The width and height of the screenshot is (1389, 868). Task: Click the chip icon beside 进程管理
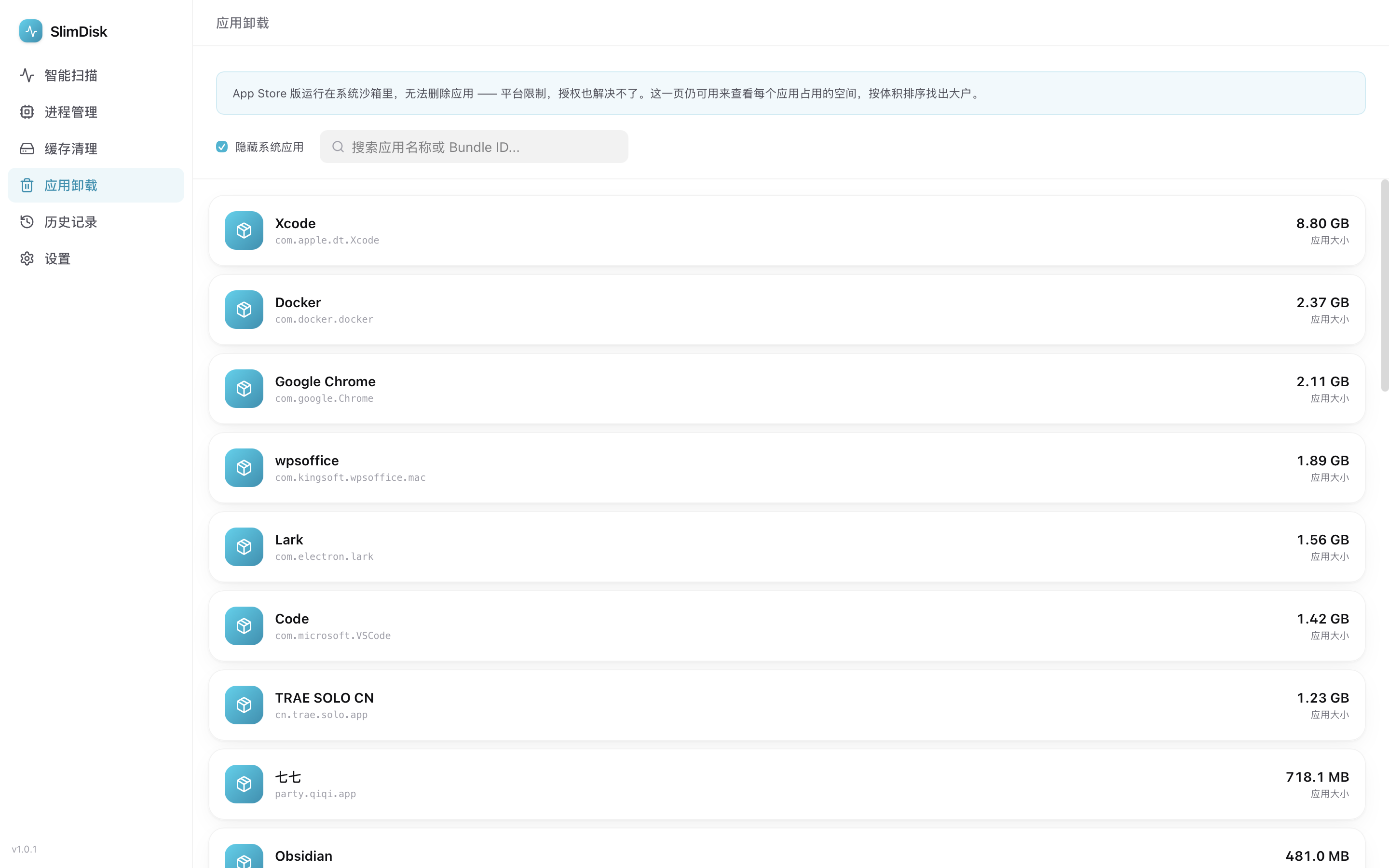point(27,112)
